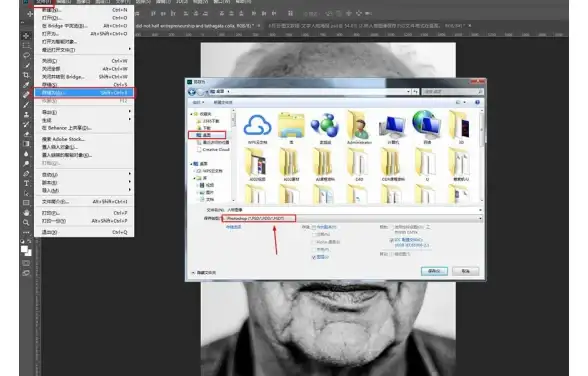Toggle the 'As a Copy' checkbox
This screenshot has width=588, height=376.
pos(314,227)
